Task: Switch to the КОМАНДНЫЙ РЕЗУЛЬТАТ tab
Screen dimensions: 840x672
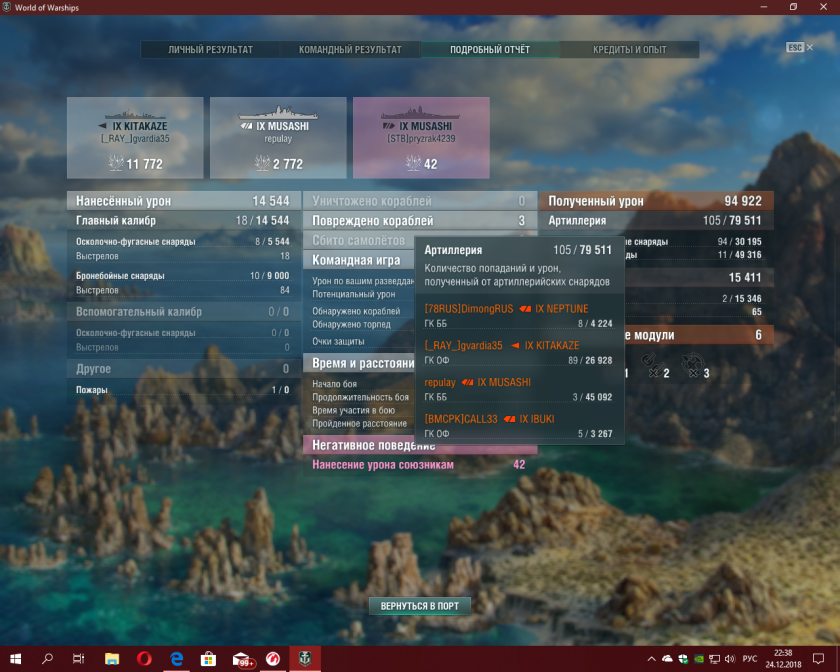Action: coord(350,50)
